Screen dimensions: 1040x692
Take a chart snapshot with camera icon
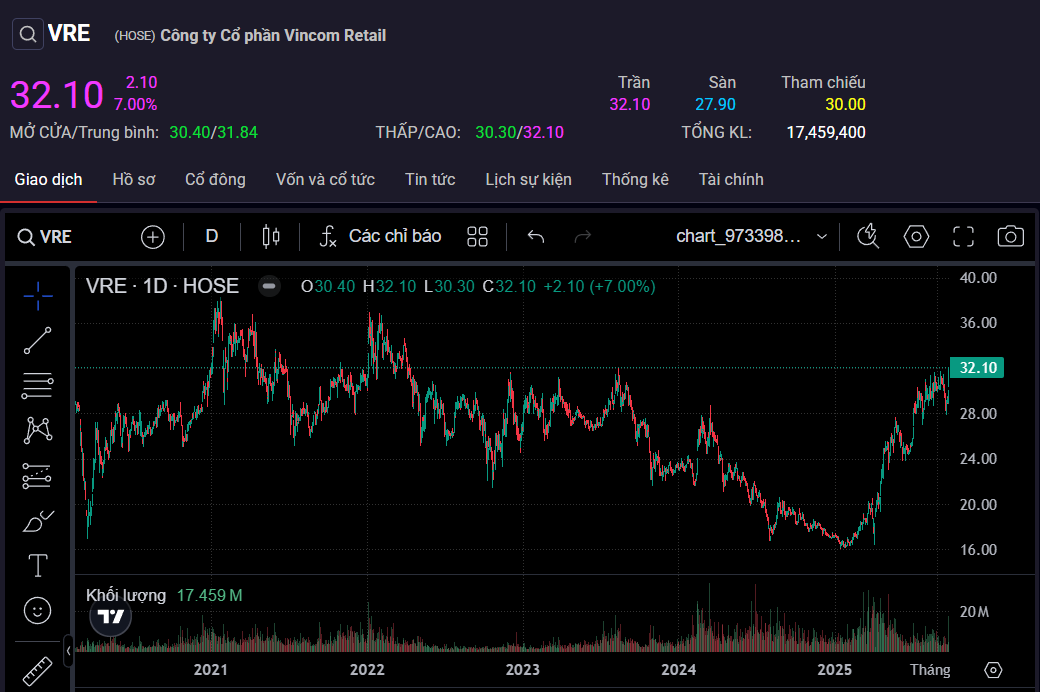[x=1010, y=236]
